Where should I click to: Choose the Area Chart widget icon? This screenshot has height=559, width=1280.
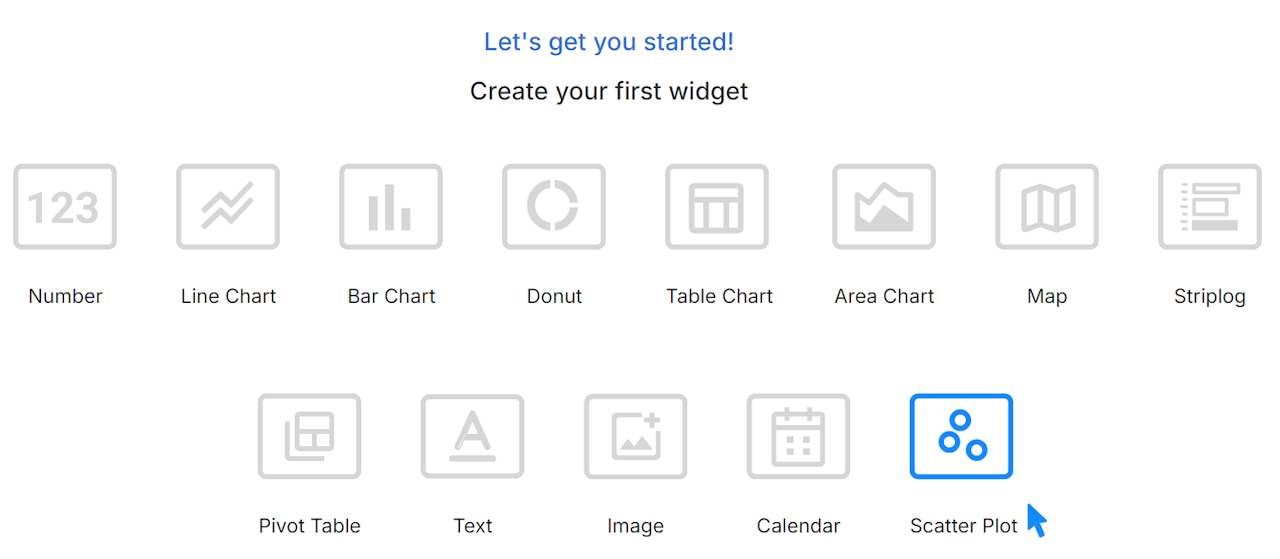pos(884,207)
